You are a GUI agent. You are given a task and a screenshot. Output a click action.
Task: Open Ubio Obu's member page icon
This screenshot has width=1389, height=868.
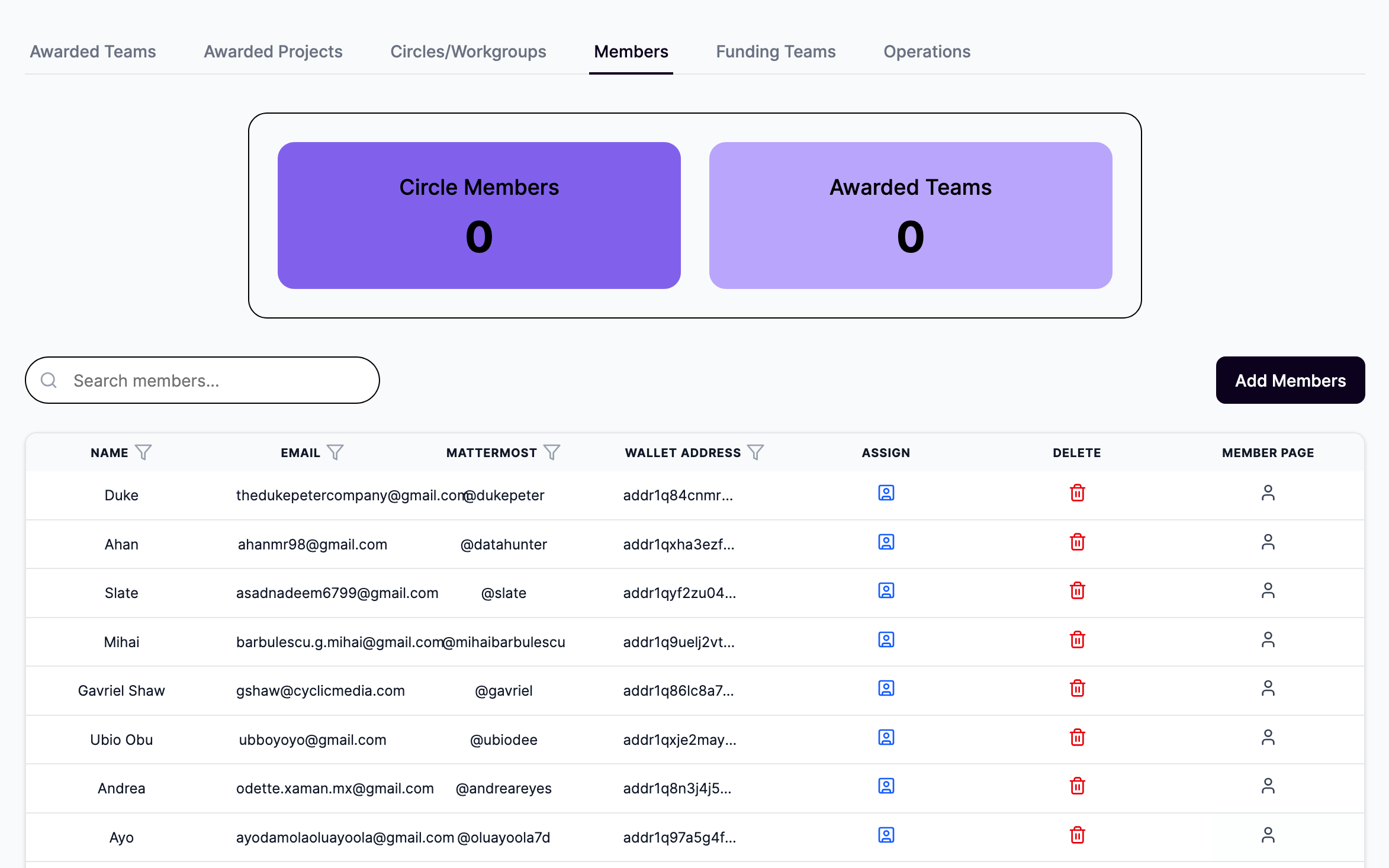(1268, 737)
